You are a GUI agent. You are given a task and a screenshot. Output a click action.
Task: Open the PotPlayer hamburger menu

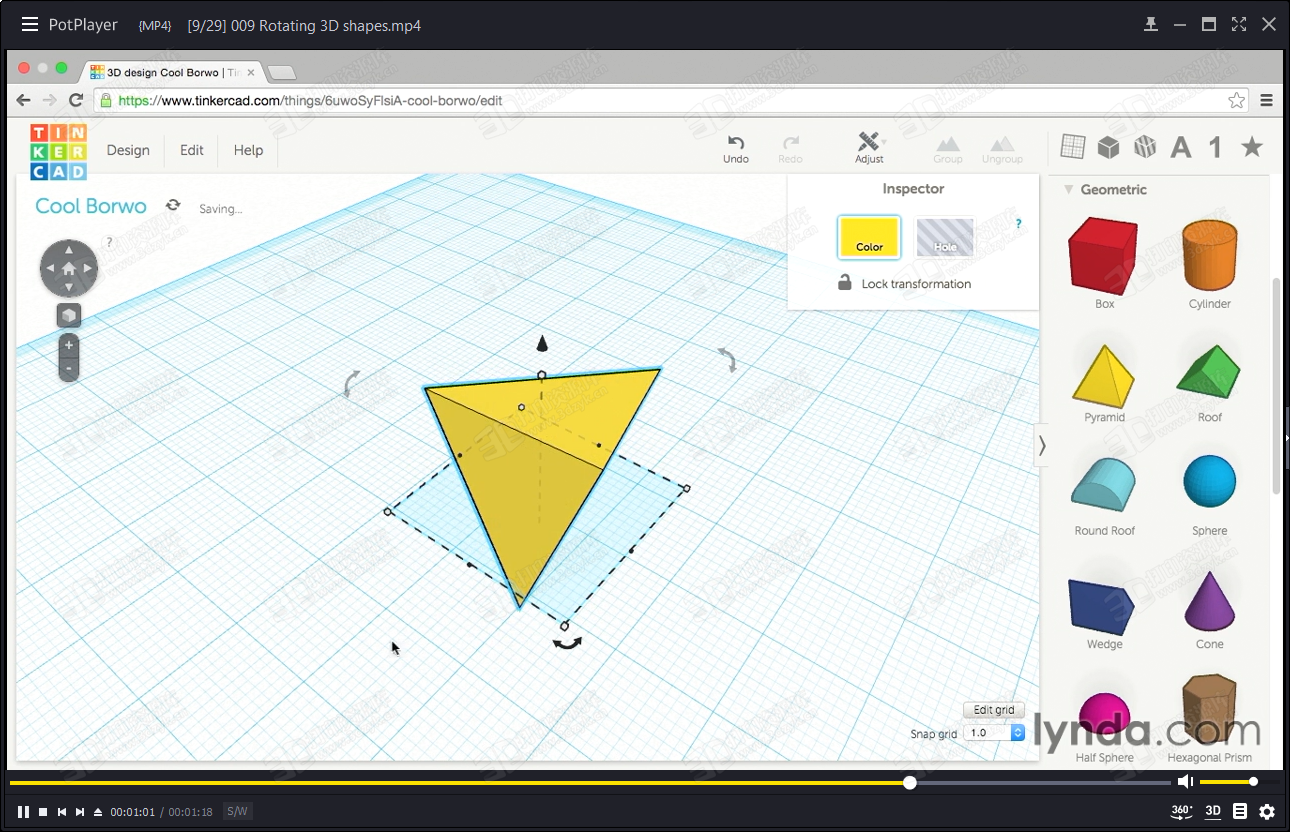click(x=30, y=25)
